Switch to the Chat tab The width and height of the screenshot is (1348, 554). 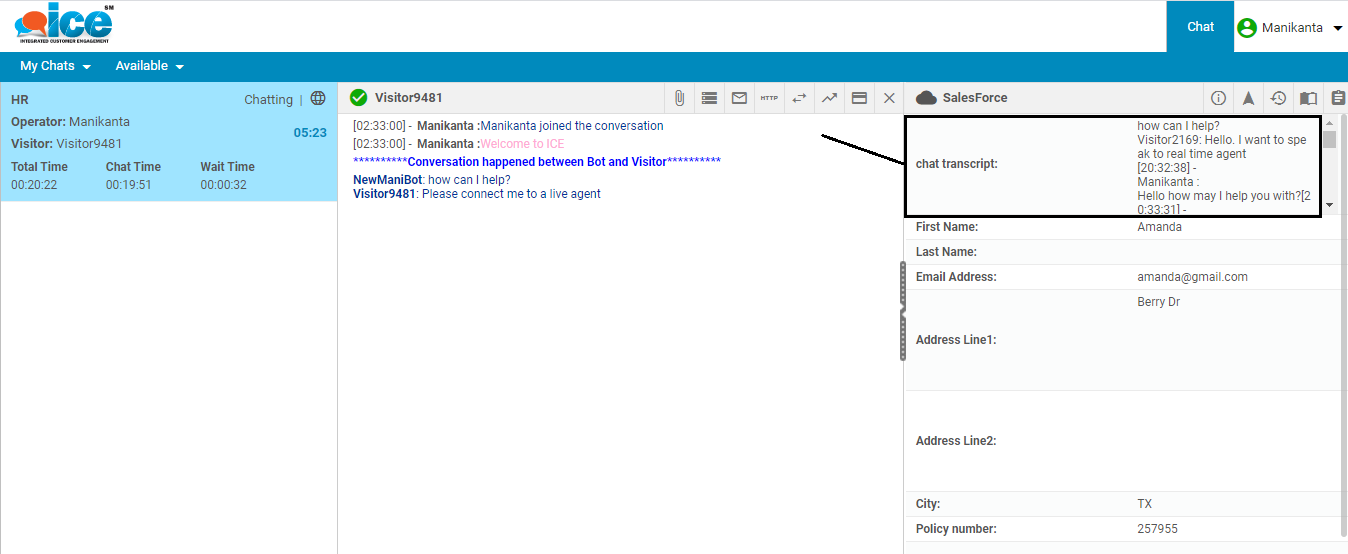pyautogui.click(x=1200, y=27)
